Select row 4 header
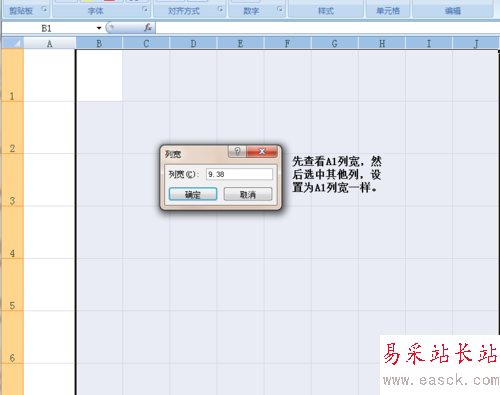Viewport: 500px width, 395px height. [x=12, y=232]
